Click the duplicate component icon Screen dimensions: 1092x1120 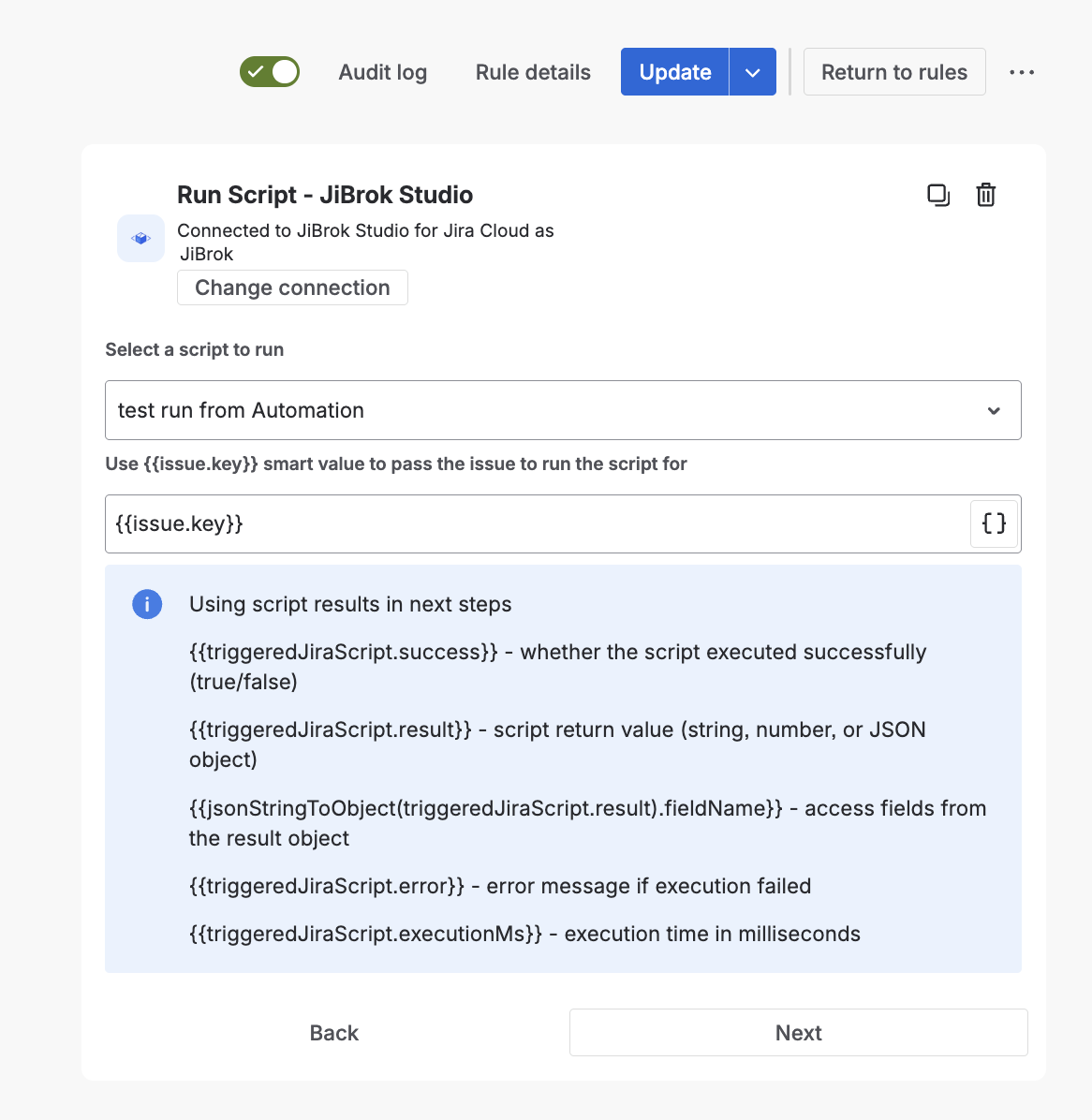coord(938,195)
